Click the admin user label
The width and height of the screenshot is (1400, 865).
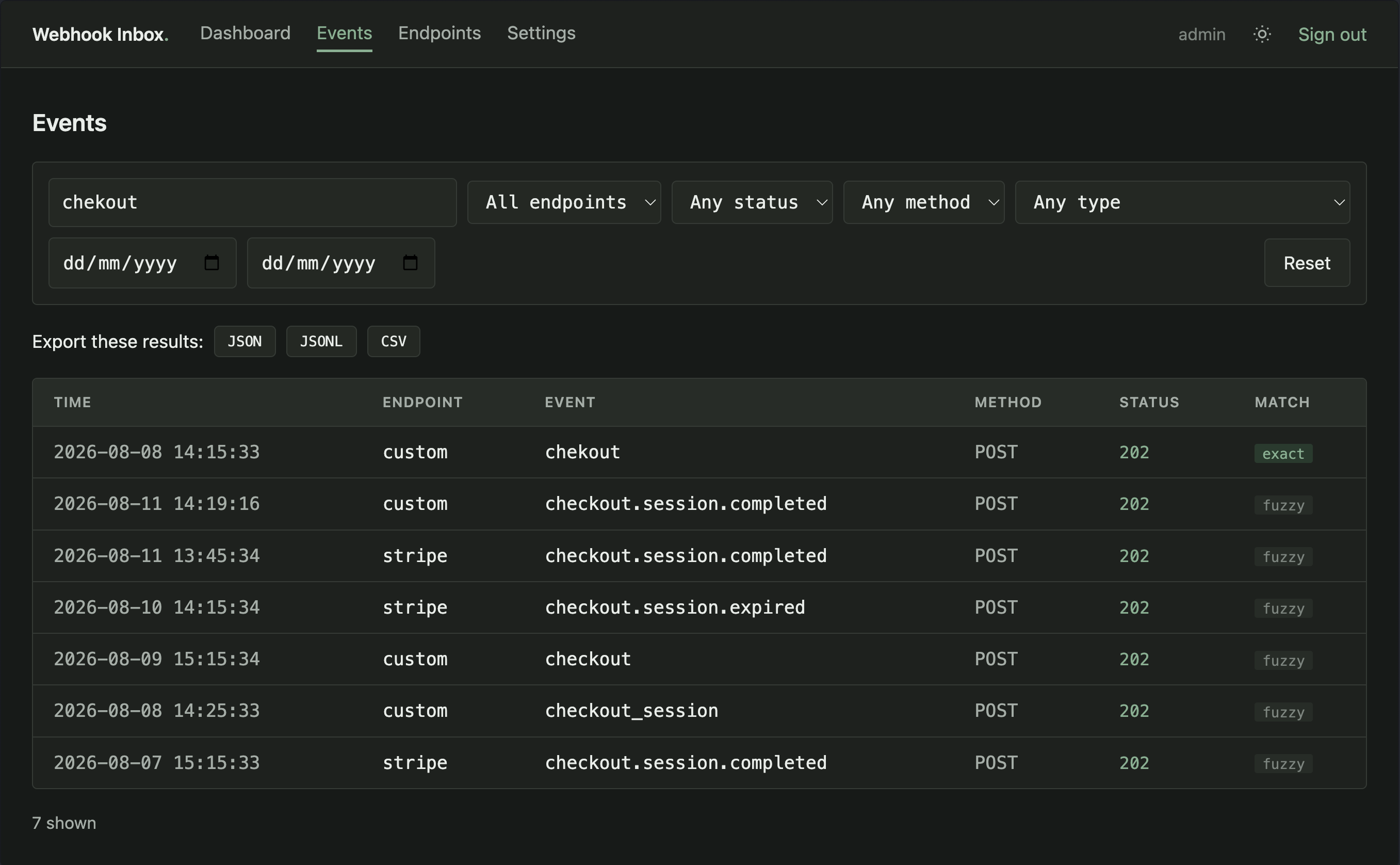[x=1201, y=35]
